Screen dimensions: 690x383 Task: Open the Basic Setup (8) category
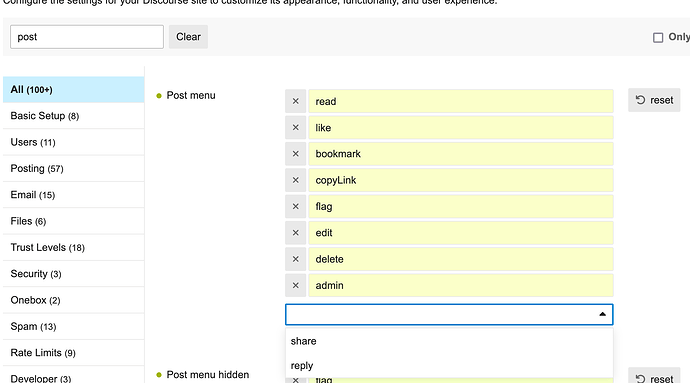[x=73, y=116]
